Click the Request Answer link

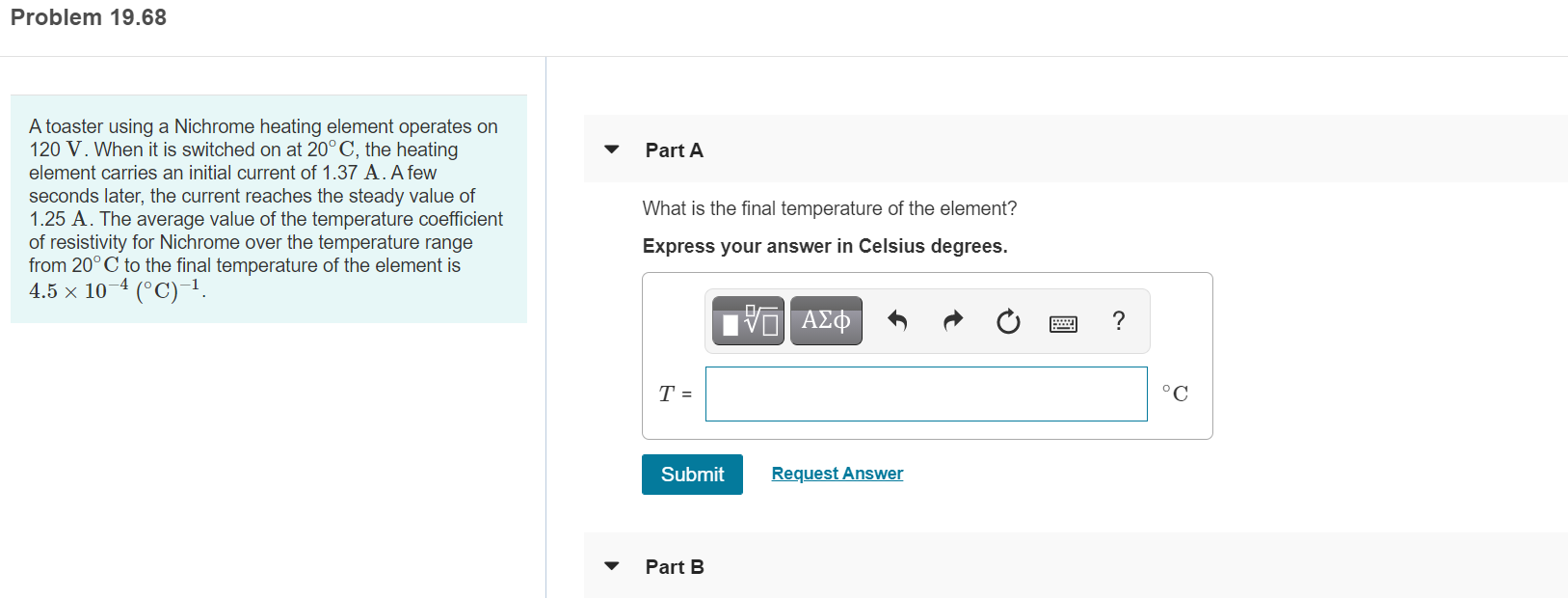tap(837, 474)
